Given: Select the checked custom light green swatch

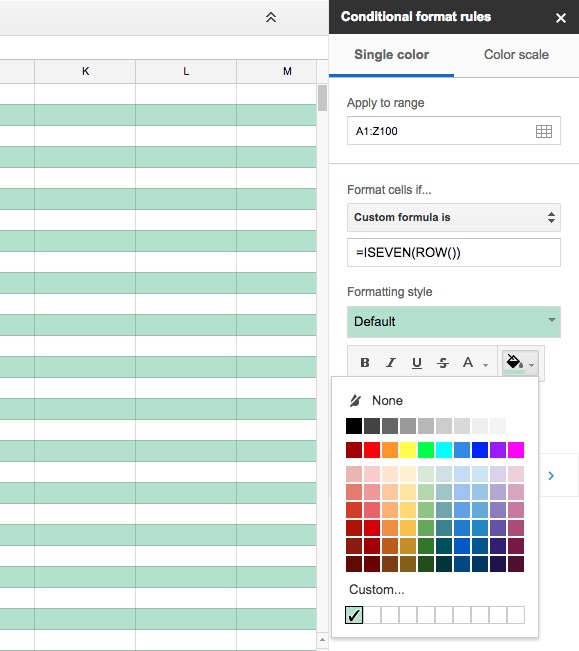Looking at the screenshot, I should pyautogui.click(x=354, y=615).
